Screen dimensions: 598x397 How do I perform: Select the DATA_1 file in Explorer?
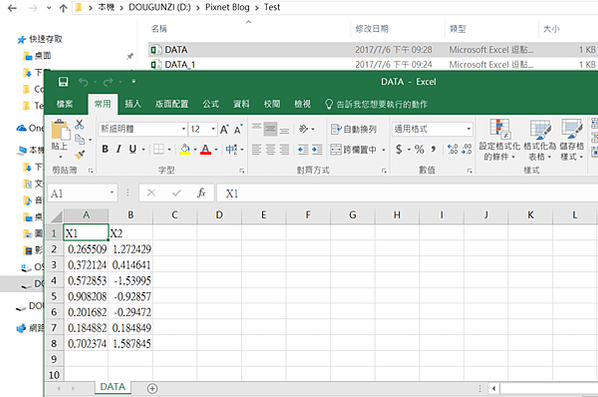coord(180,64)
